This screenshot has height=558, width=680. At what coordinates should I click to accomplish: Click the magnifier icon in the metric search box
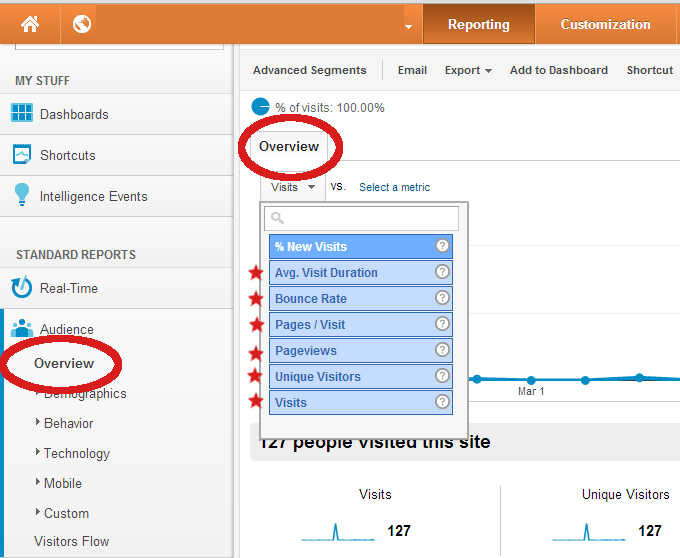(x=277, y=218)
